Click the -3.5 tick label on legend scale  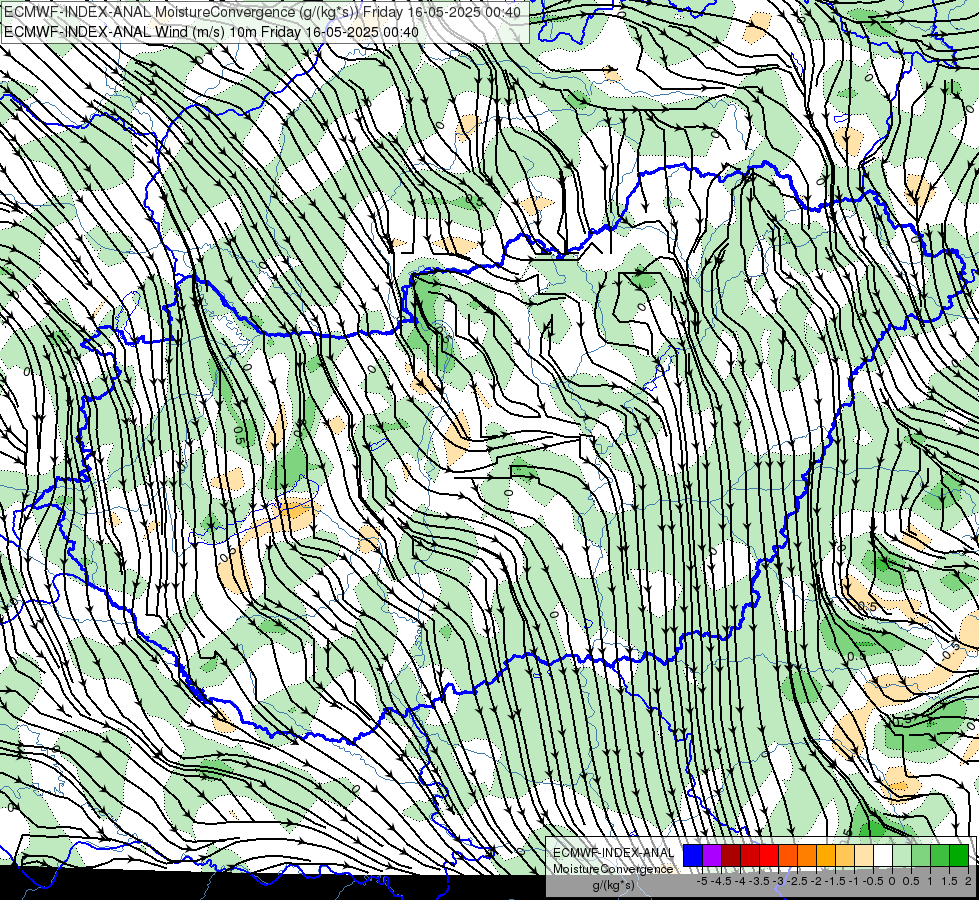pos(759,881)
